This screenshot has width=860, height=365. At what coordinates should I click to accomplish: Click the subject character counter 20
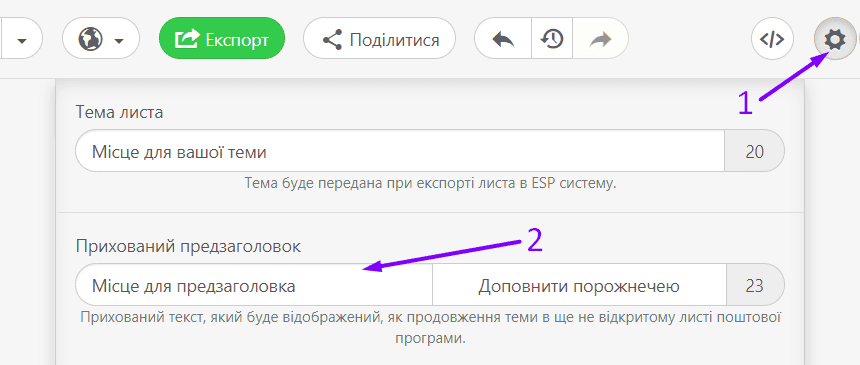pyautogui.click(x=755, y=151)
